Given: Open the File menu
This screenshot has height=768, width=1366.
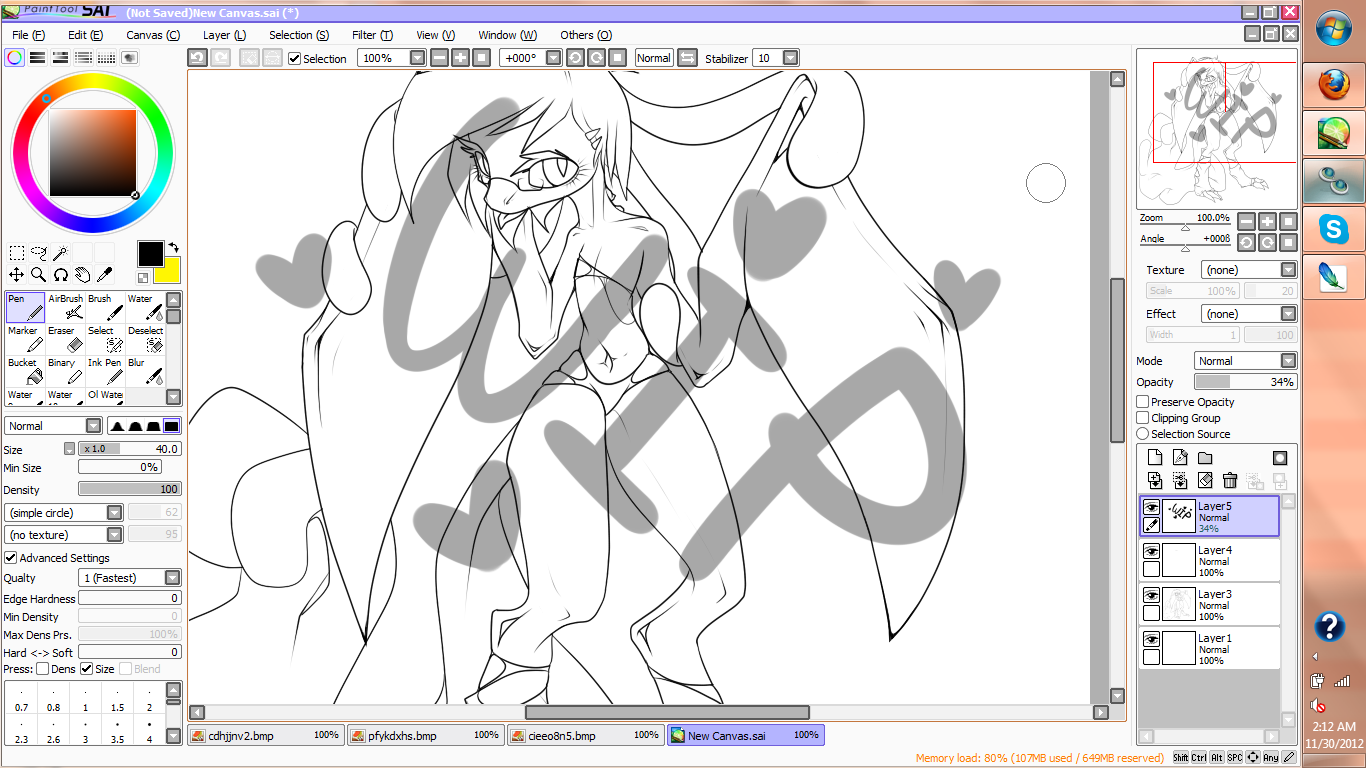Looking at the screenshot, I should [28, 35].
